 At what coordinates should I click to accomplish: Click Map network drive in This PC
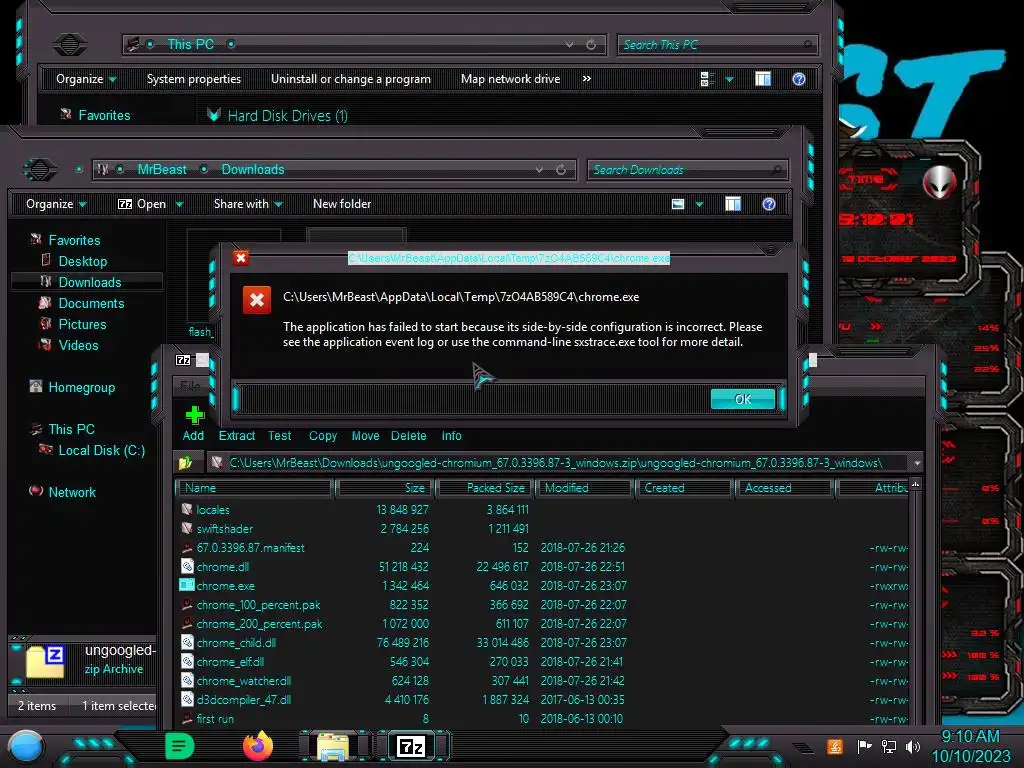tap(510, 79)
